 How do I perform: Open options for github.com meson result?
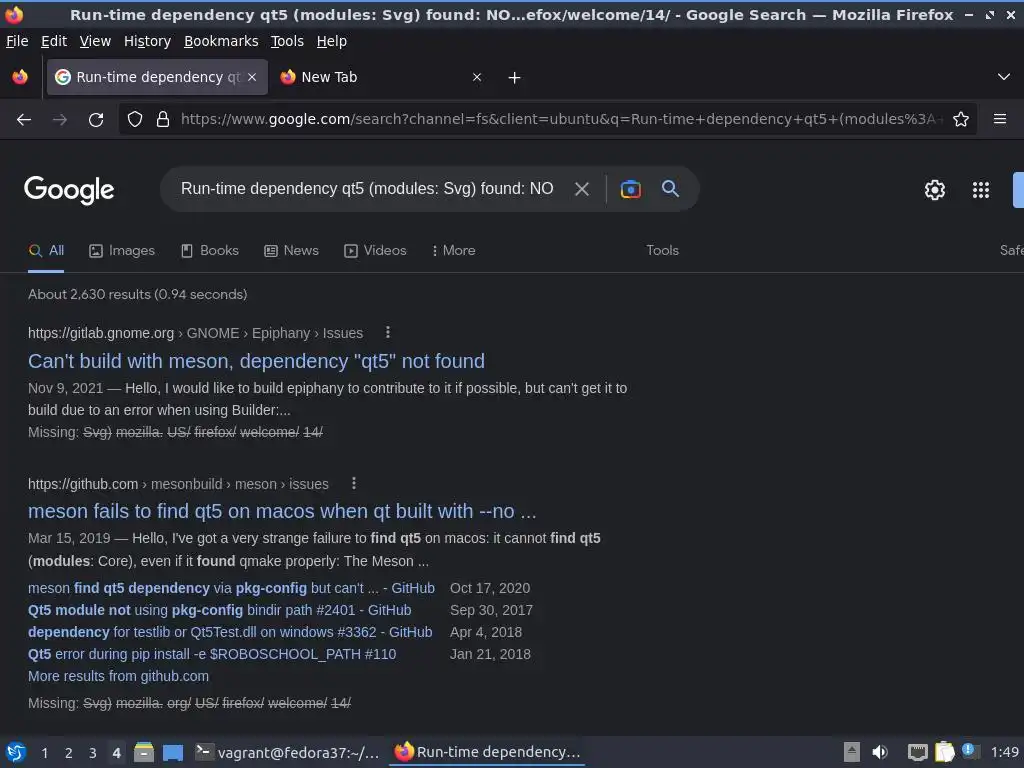coord(354,483)
